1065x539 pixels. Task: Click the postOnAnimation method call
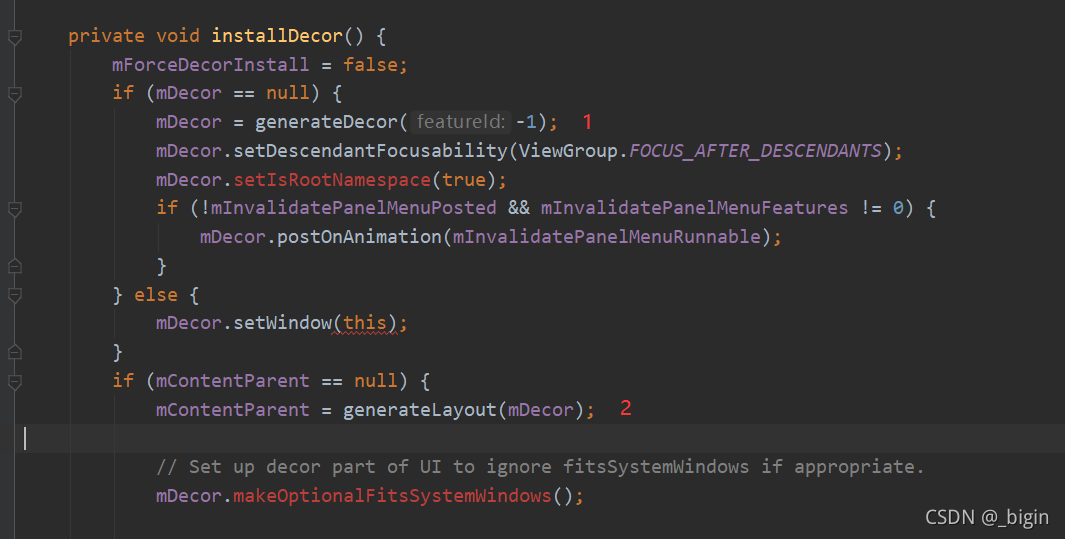click(x=359, y=237)
